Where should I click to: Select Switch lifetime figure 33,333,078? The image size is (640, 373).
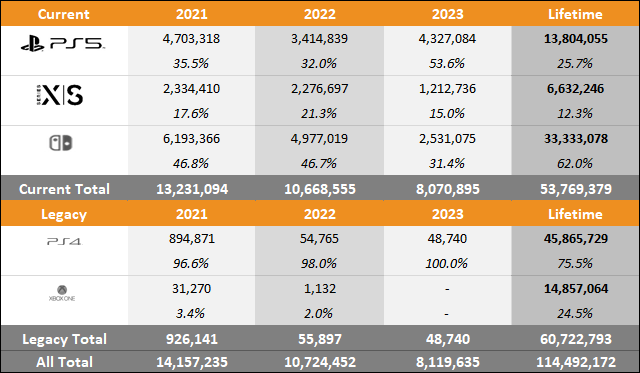coord(576,138)
